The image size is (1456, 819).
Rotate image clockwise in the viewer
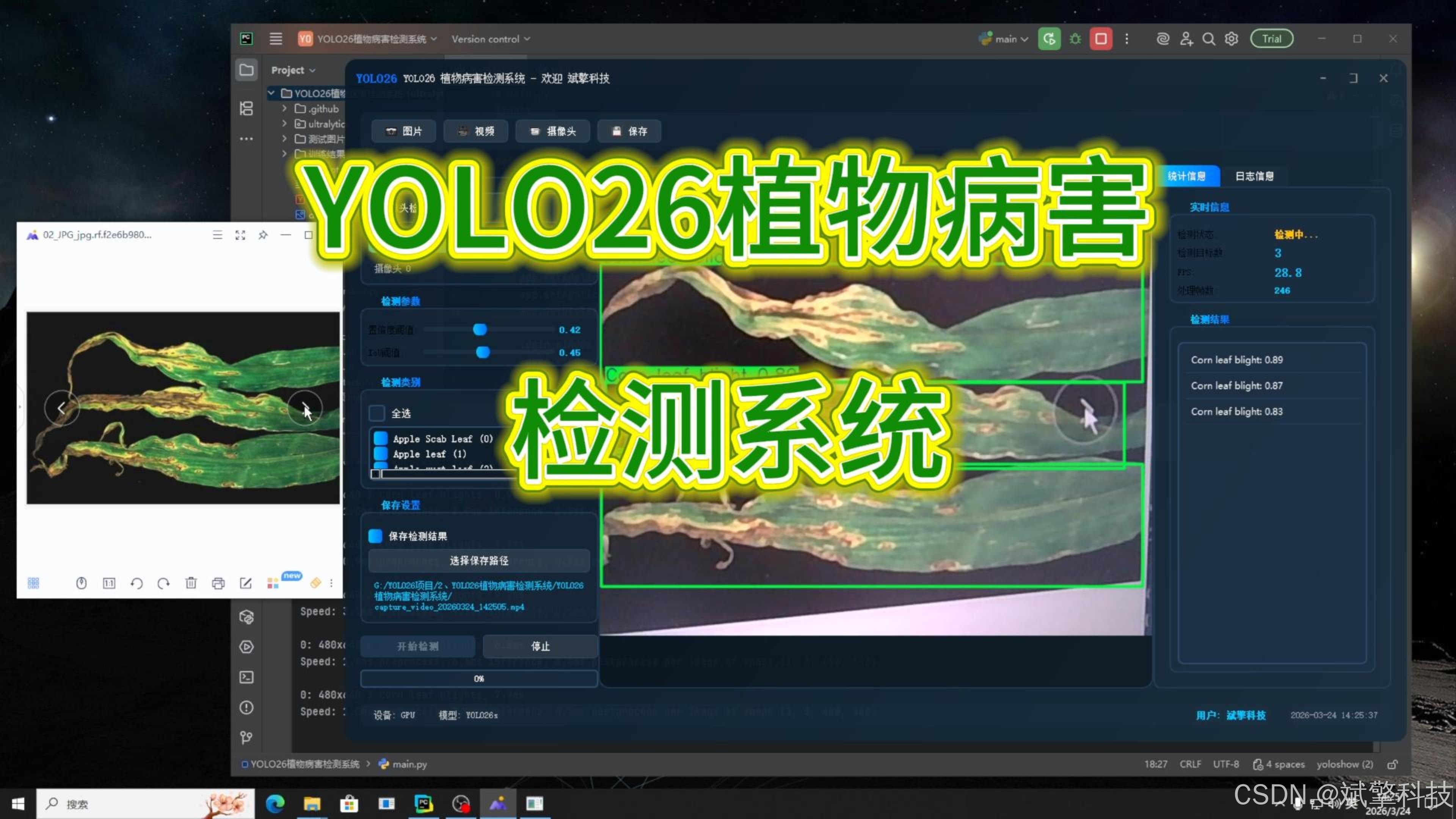click(x=163, y=583)
